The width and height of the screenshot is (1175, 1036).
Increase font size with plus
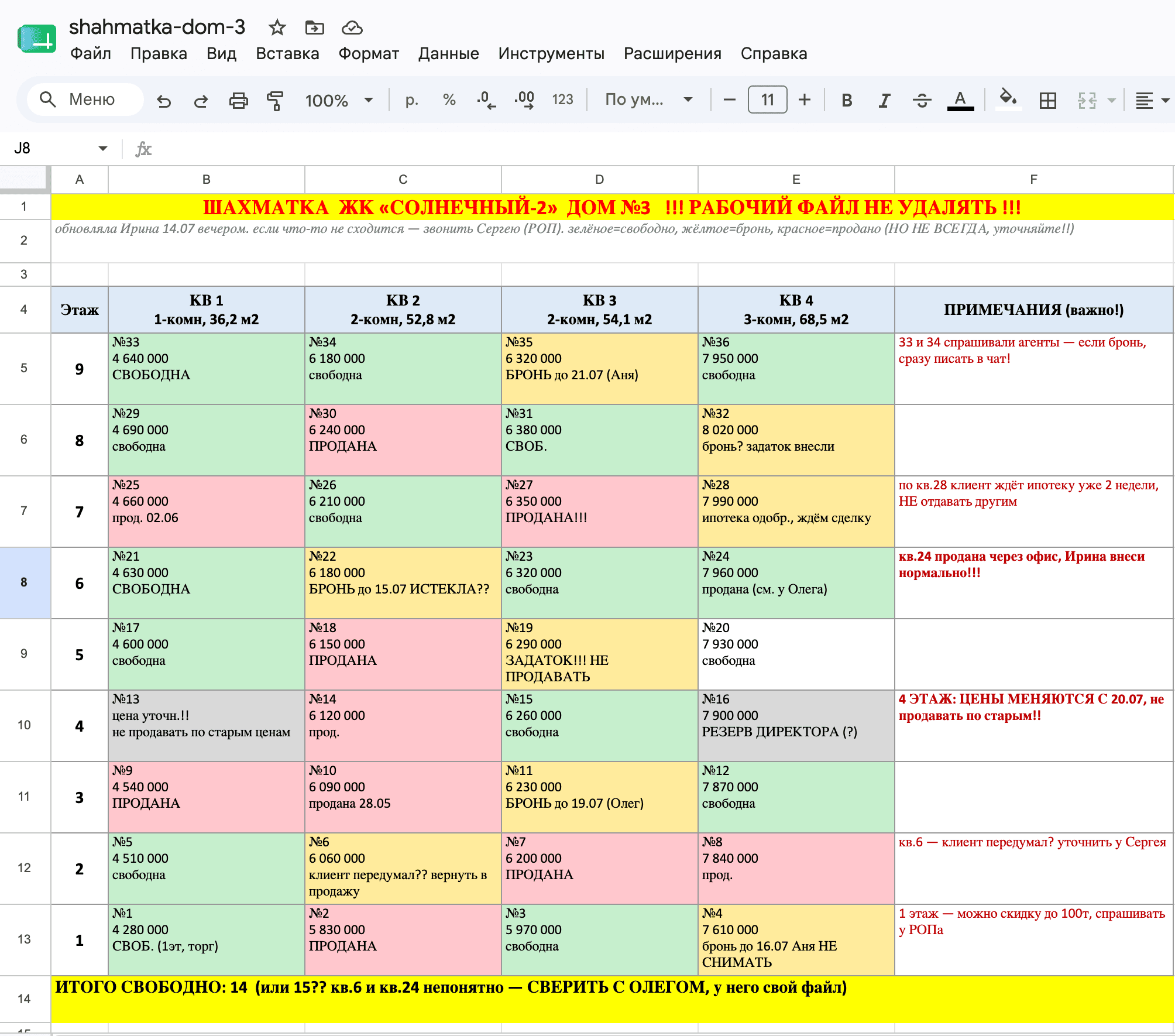point(805,100)
